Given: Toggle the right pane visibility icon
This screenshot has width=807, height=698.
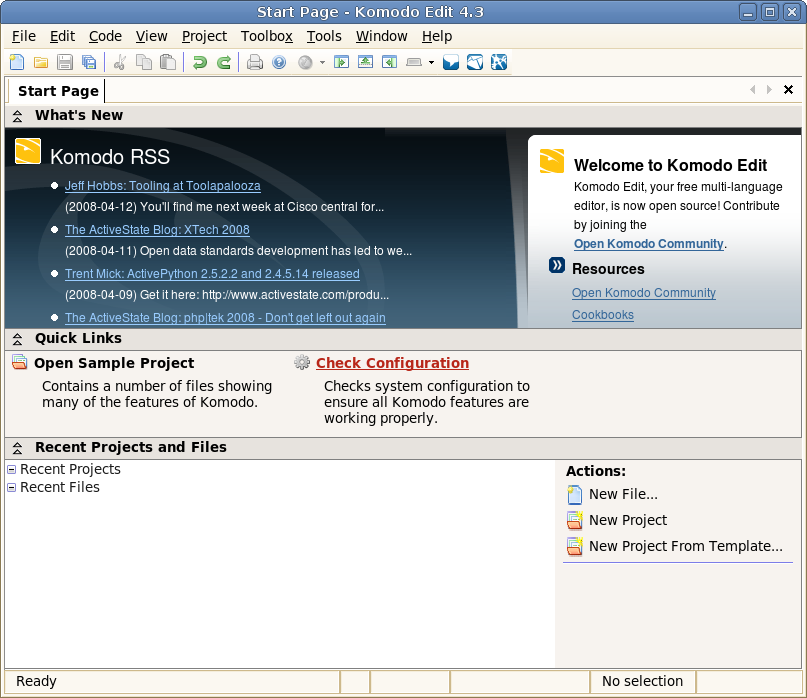Looking at the screenshot, I should coord(390,62).
